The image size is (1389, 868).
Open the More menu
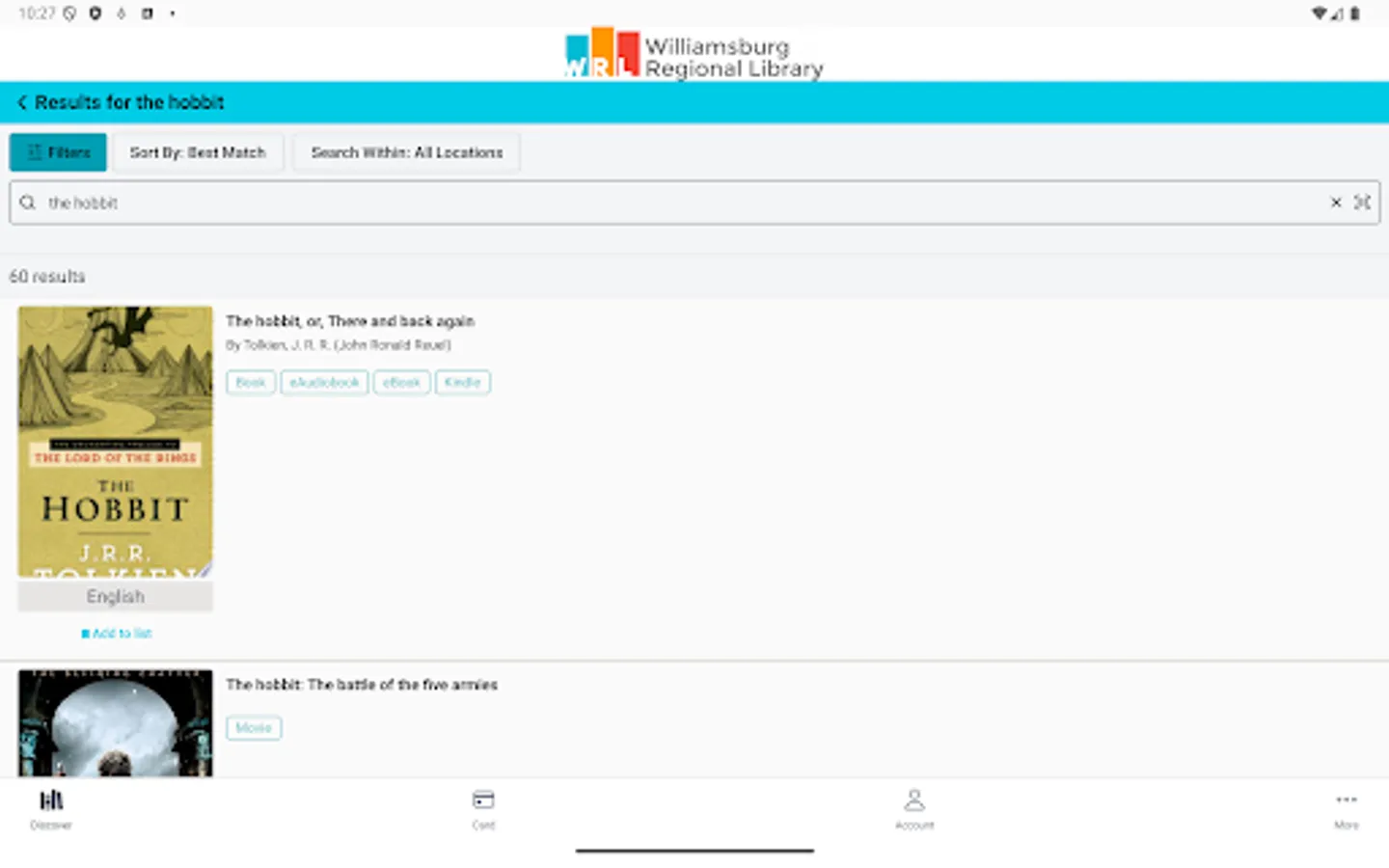[x=1346, y=806]
